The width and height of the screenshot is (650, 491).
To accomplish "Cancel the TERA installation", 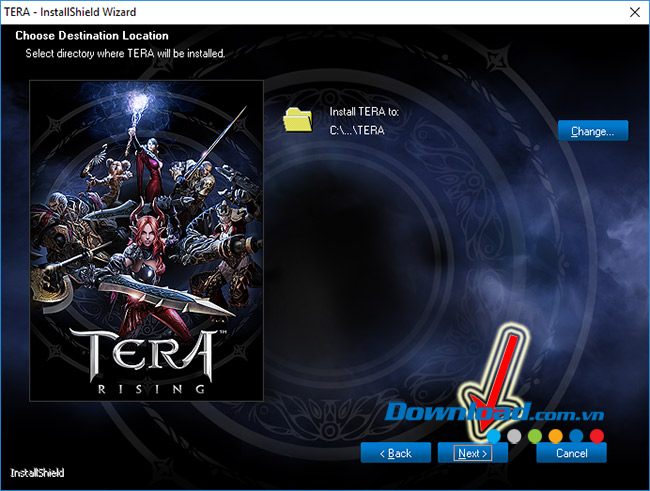I will (x=571, y=453).
